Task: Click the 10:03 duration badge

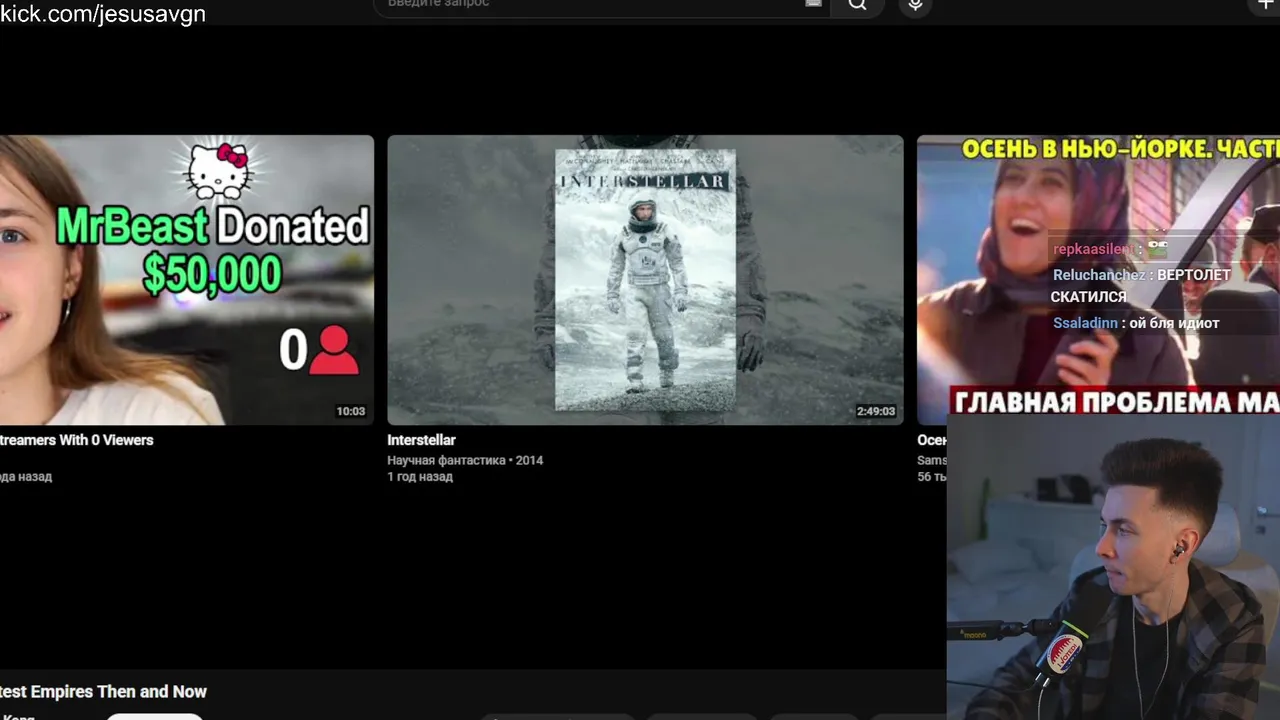Action: pyautogui.click(x=350, y=411)
